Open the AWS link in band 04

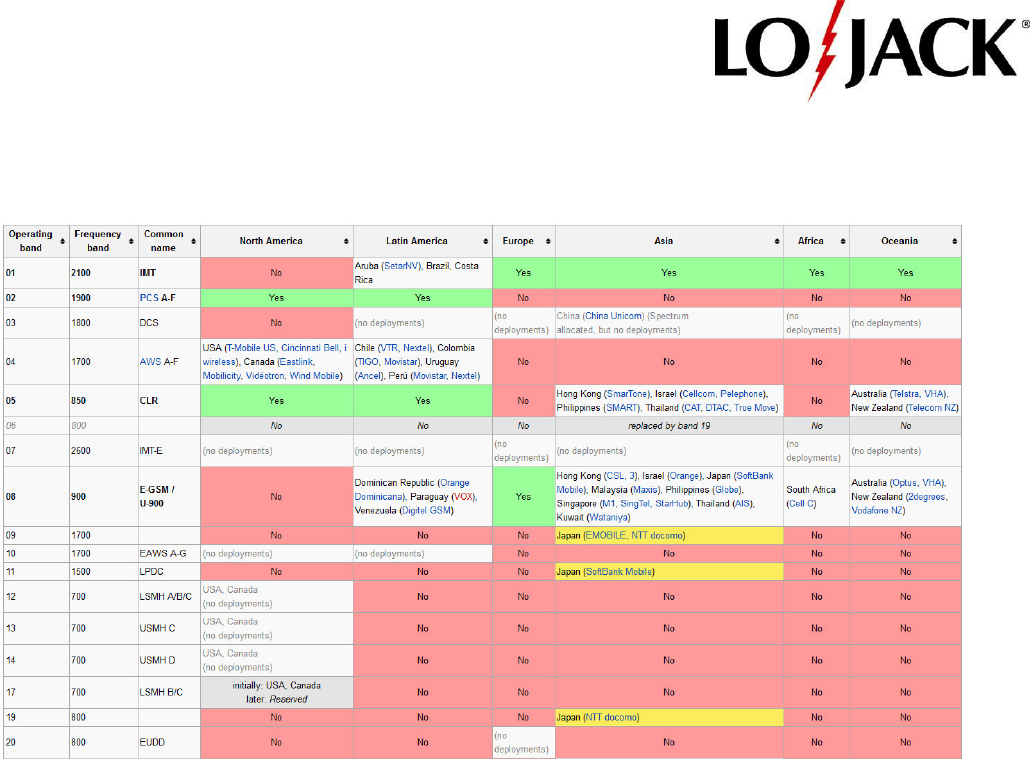point(150,361)
